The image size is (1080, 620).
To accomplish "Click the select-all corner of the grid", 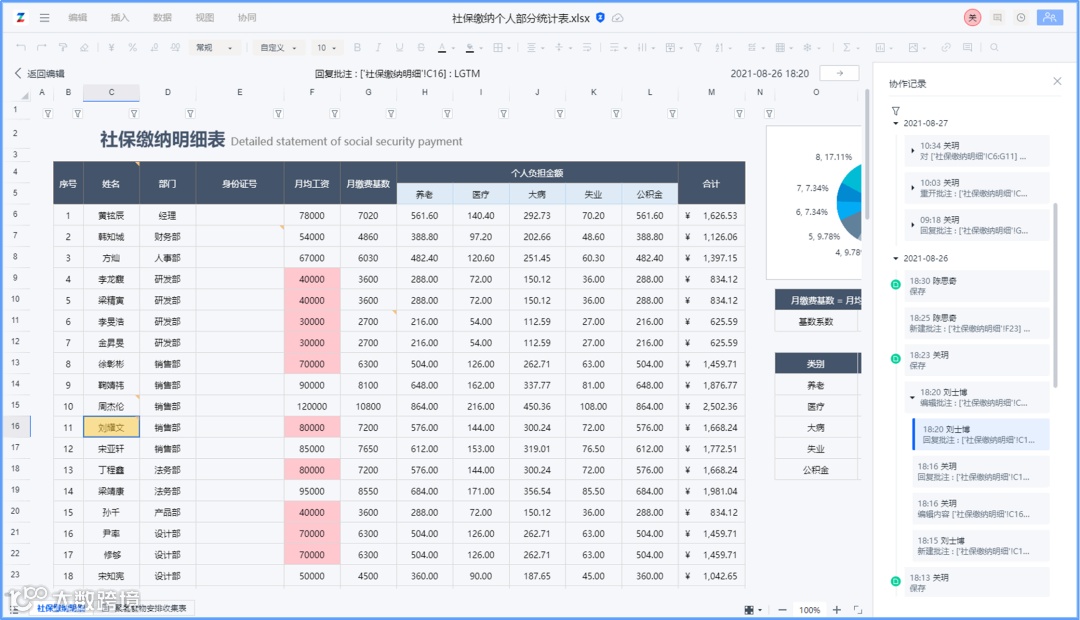I will pos(23,94).
